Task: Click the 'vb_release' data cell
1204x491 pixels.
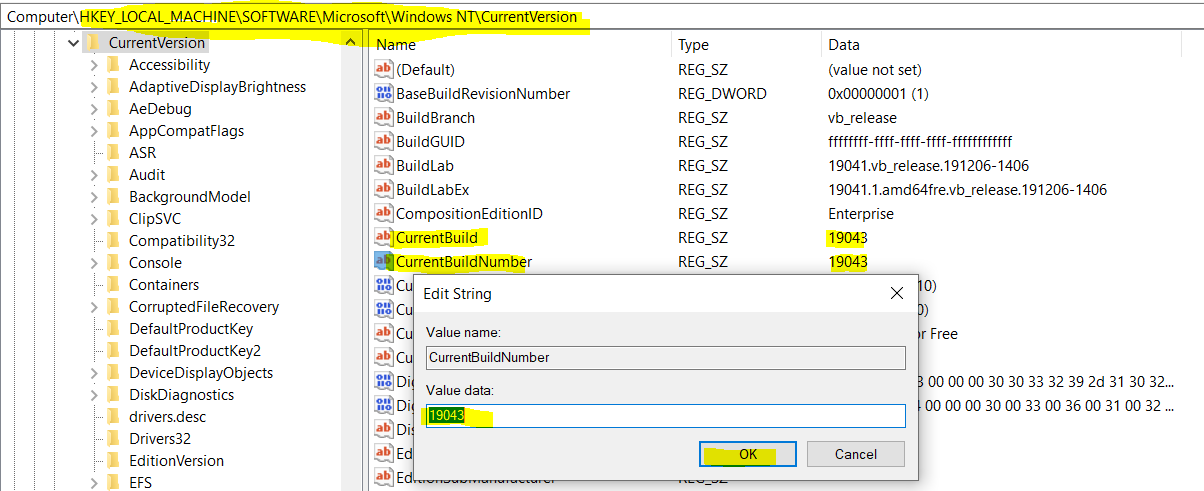Action: click(862, 118)
